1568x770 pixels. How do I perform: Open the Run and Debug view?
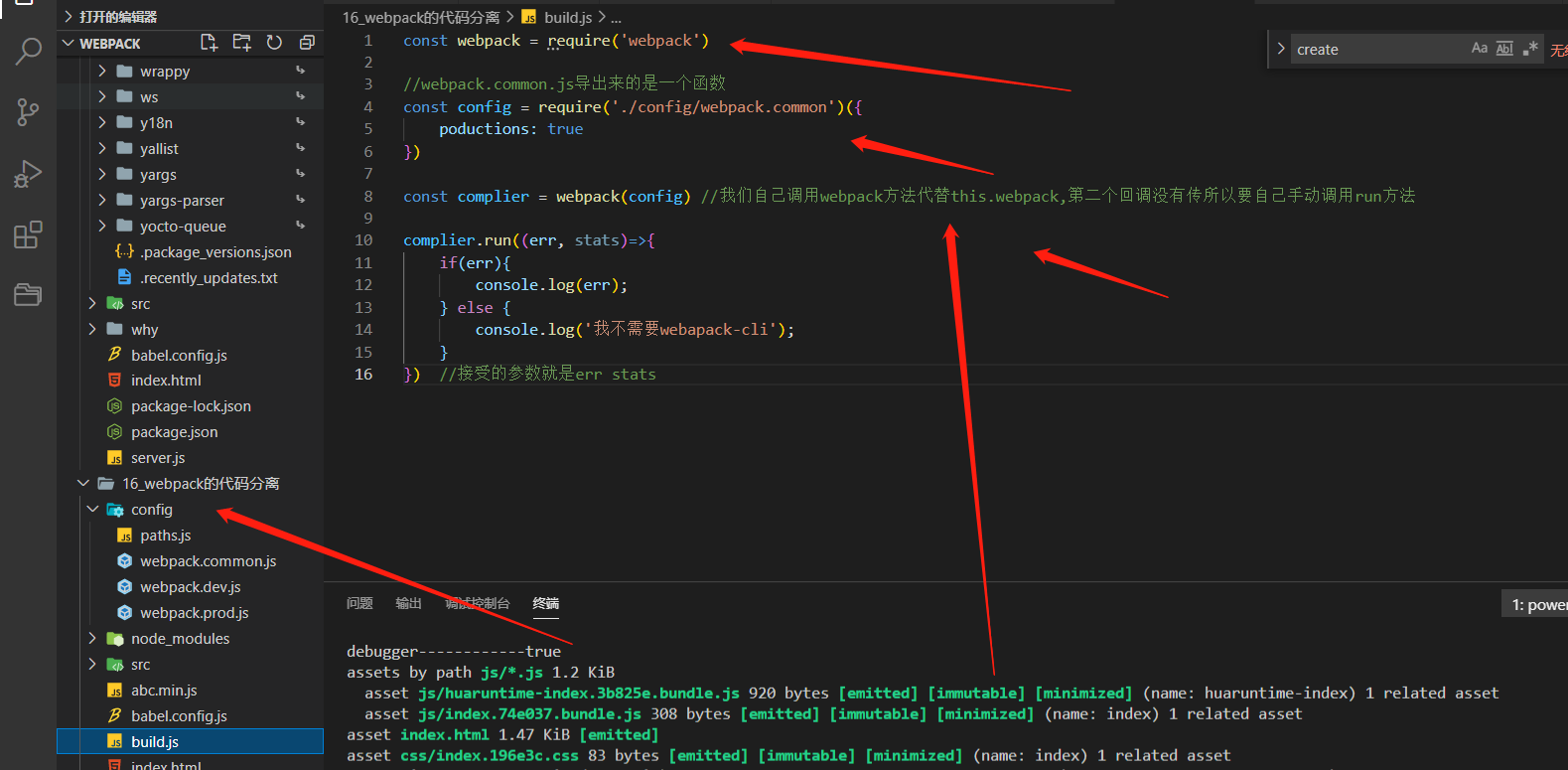(x=28, y=174)
